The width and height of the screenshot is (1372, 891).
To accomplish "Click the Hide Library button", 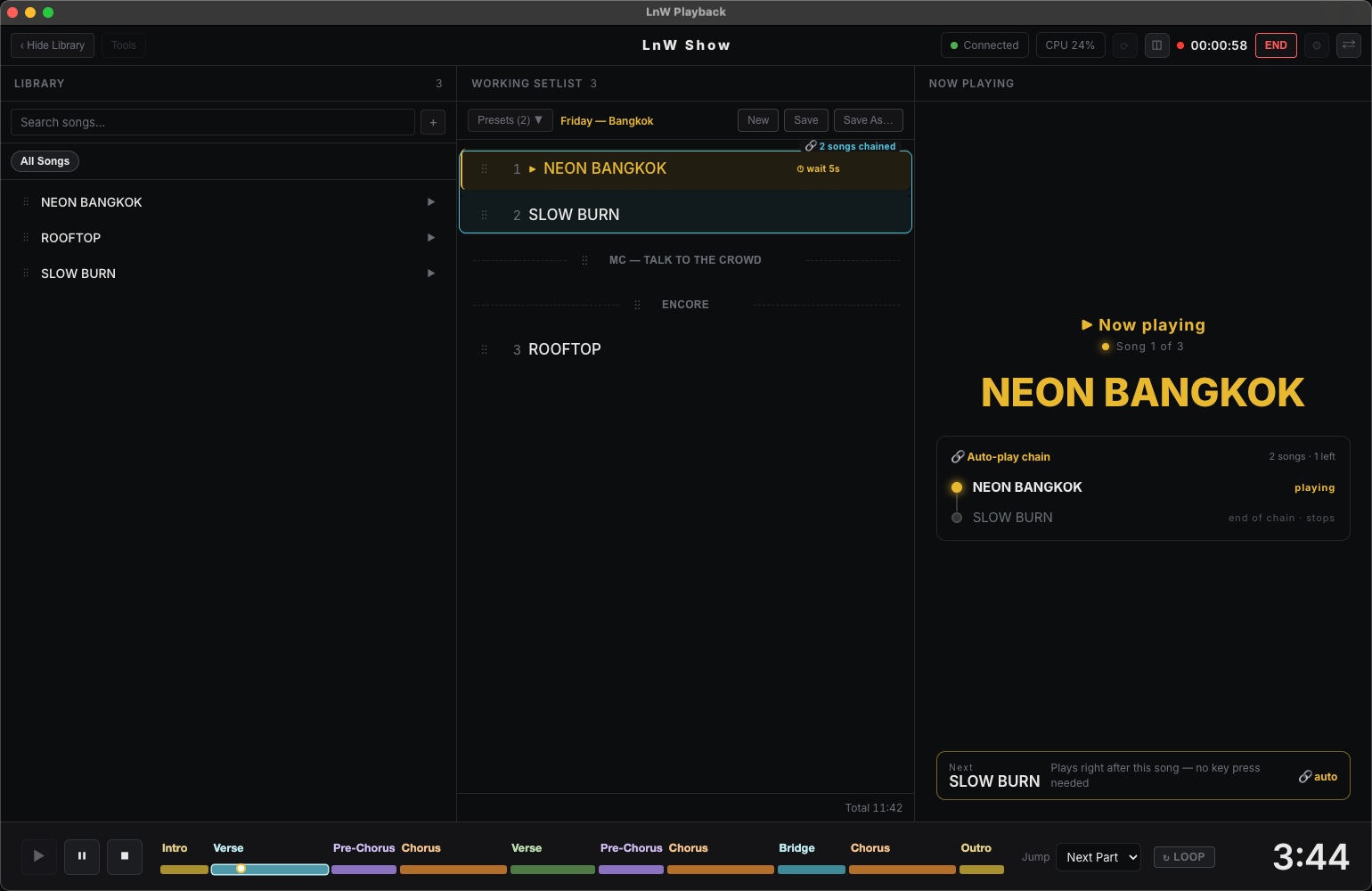I will pos(53,45).
